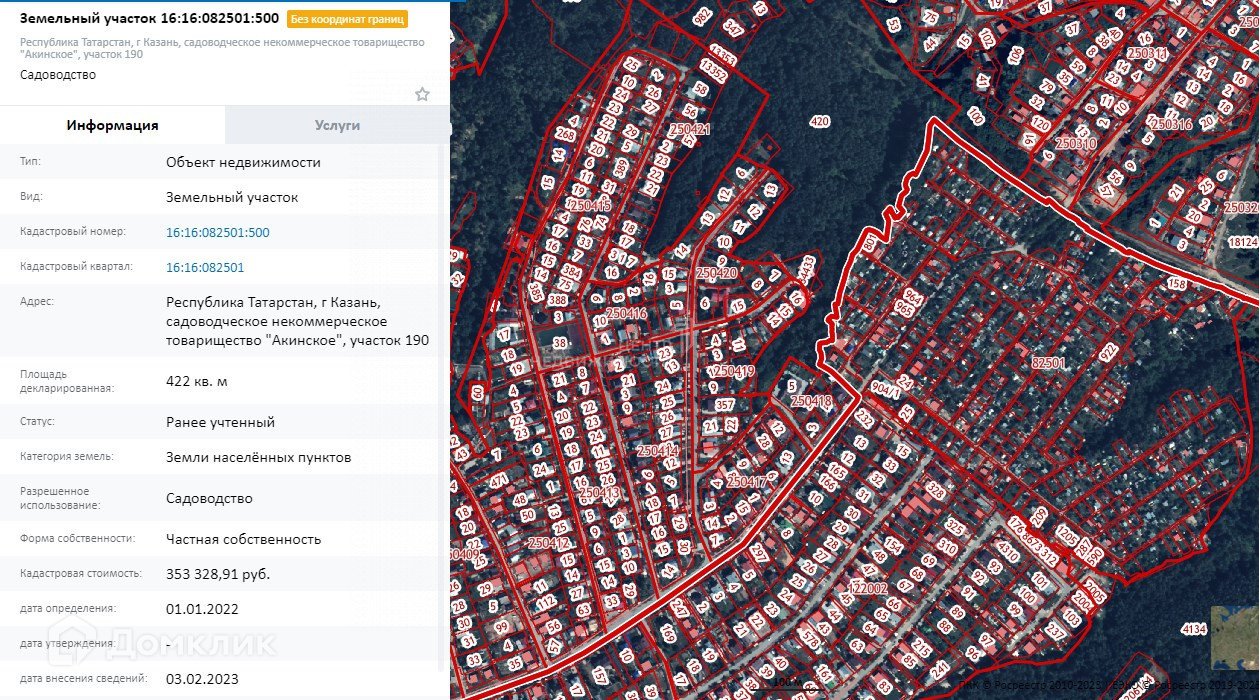Select parcel 357 on the map

[725, 405]
